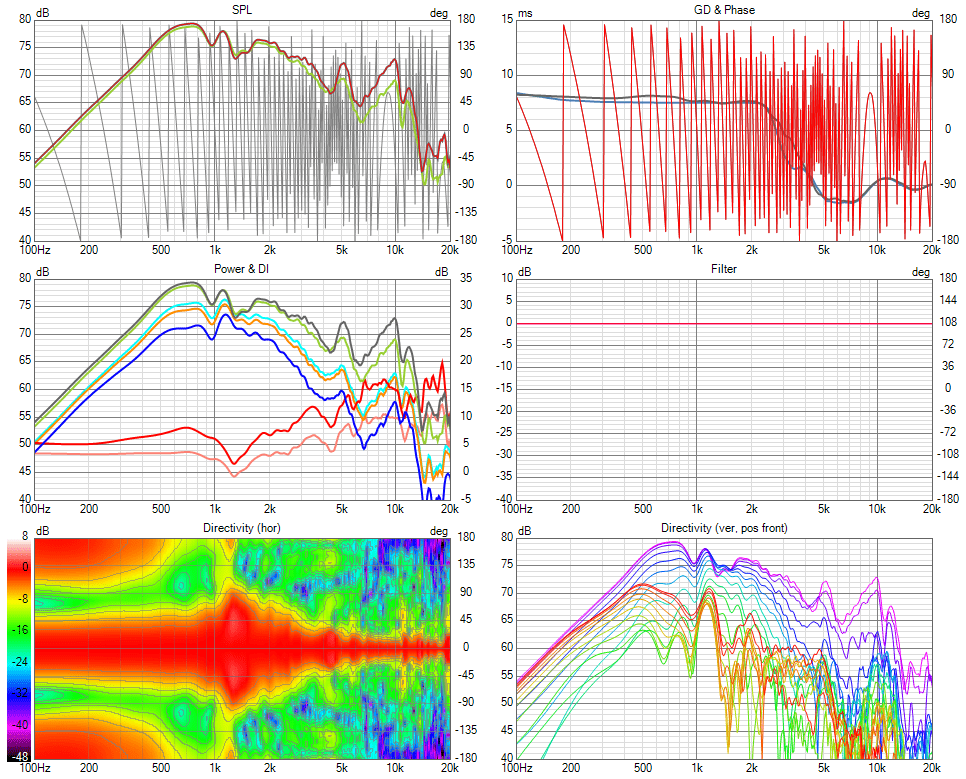Click the flat red 0 dB line in the Filter chart
Image resolution: width=966 pixels, height=779 pixels.
724,323
